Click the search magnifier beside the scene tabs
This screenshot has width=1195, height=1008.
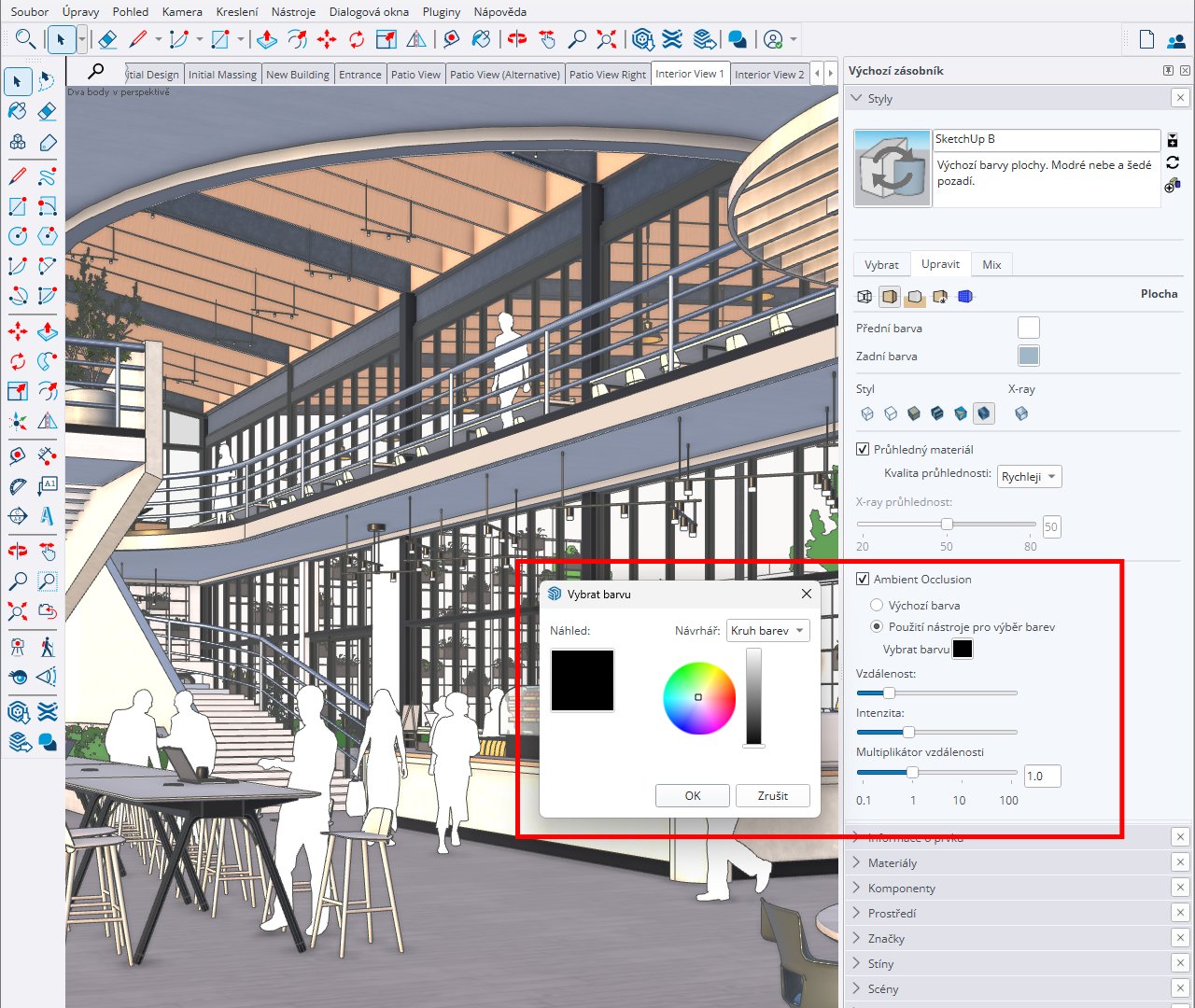[95, 72]
